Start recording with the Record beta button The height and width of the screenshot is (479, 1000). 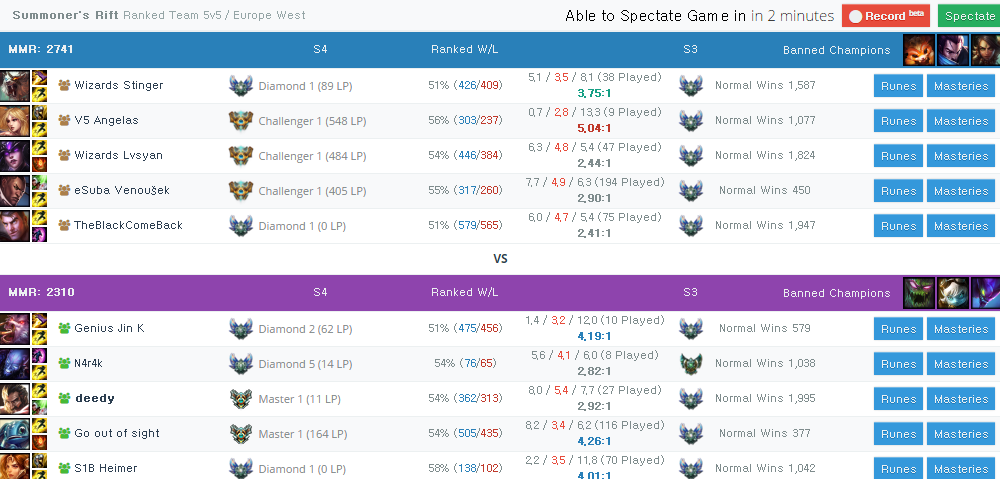[885, 16]
